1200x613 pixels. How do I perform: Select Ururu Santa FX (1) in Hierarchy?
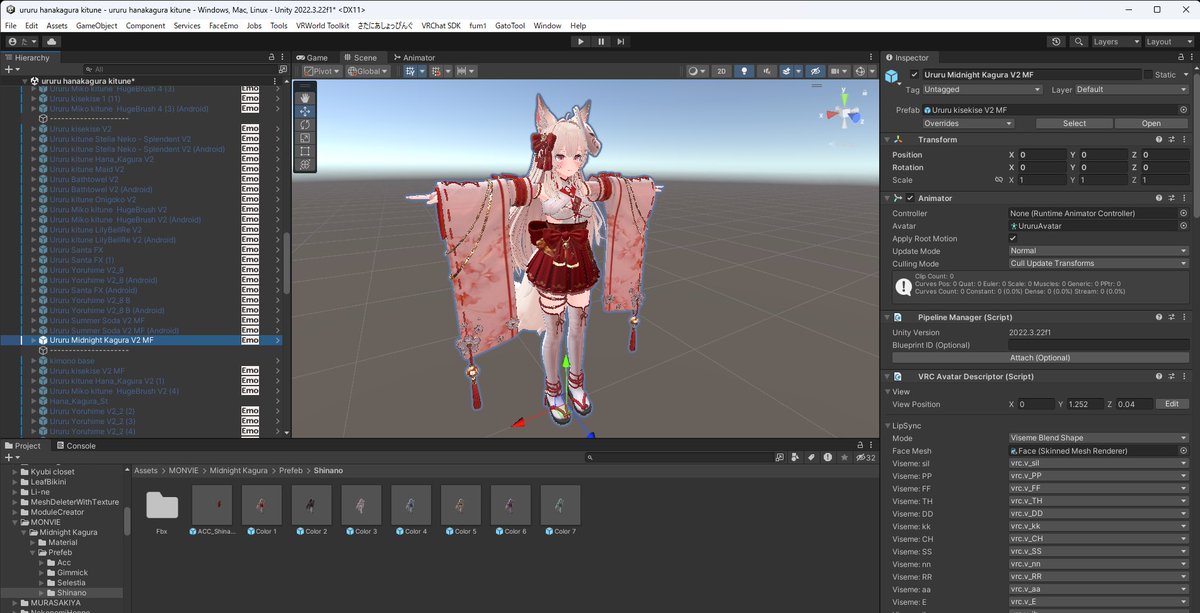tap(81, 260)
